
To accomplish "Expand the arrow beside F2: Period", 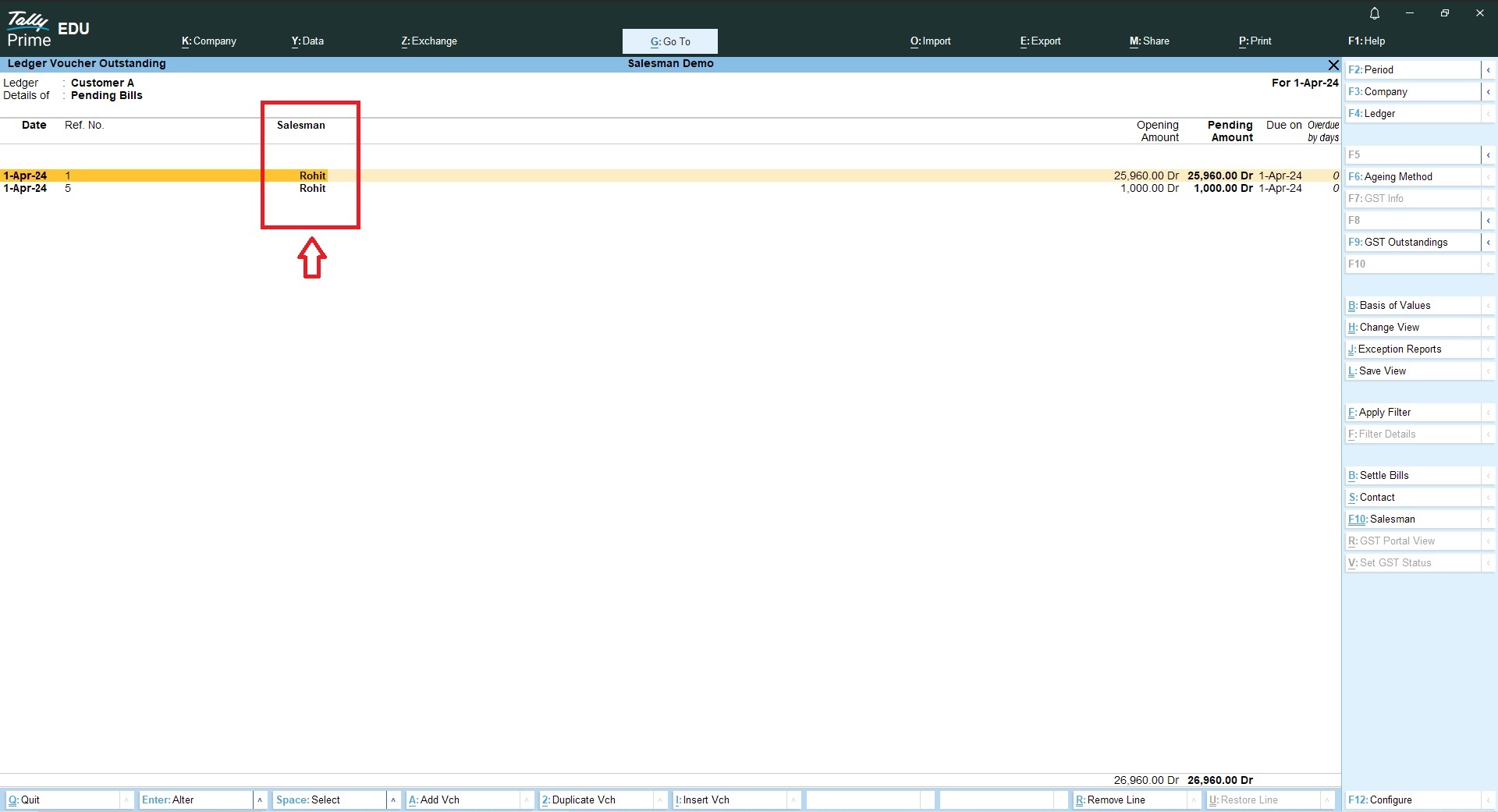I will point(1488,70).
